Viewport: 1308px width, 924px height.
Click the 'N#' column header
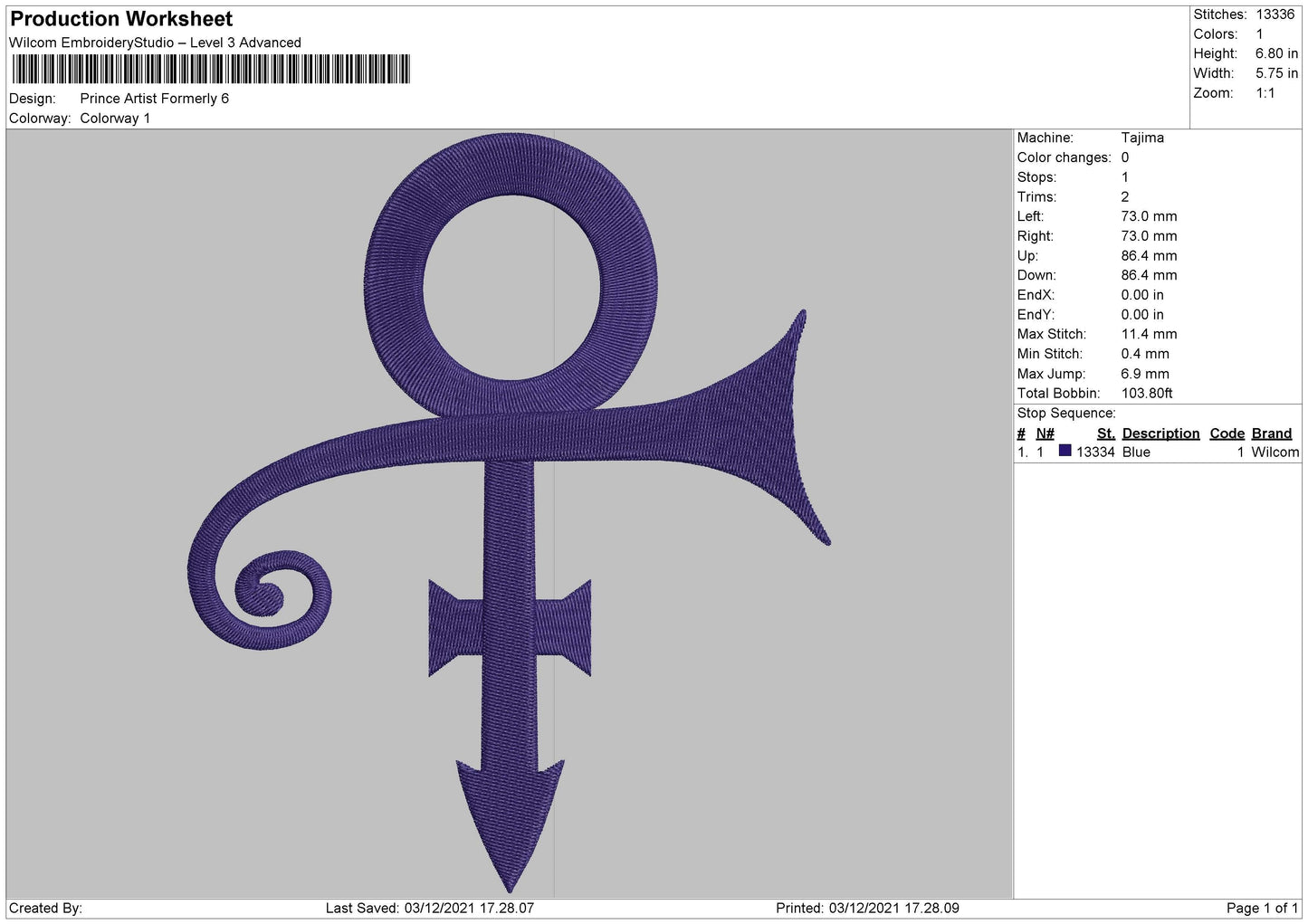point(1045,433)
